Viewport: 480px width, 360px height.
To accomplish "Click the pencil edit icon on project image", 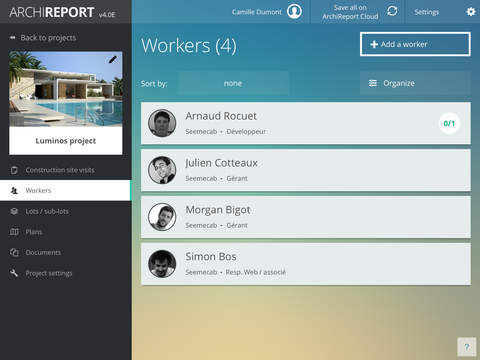I will (113, 60).
